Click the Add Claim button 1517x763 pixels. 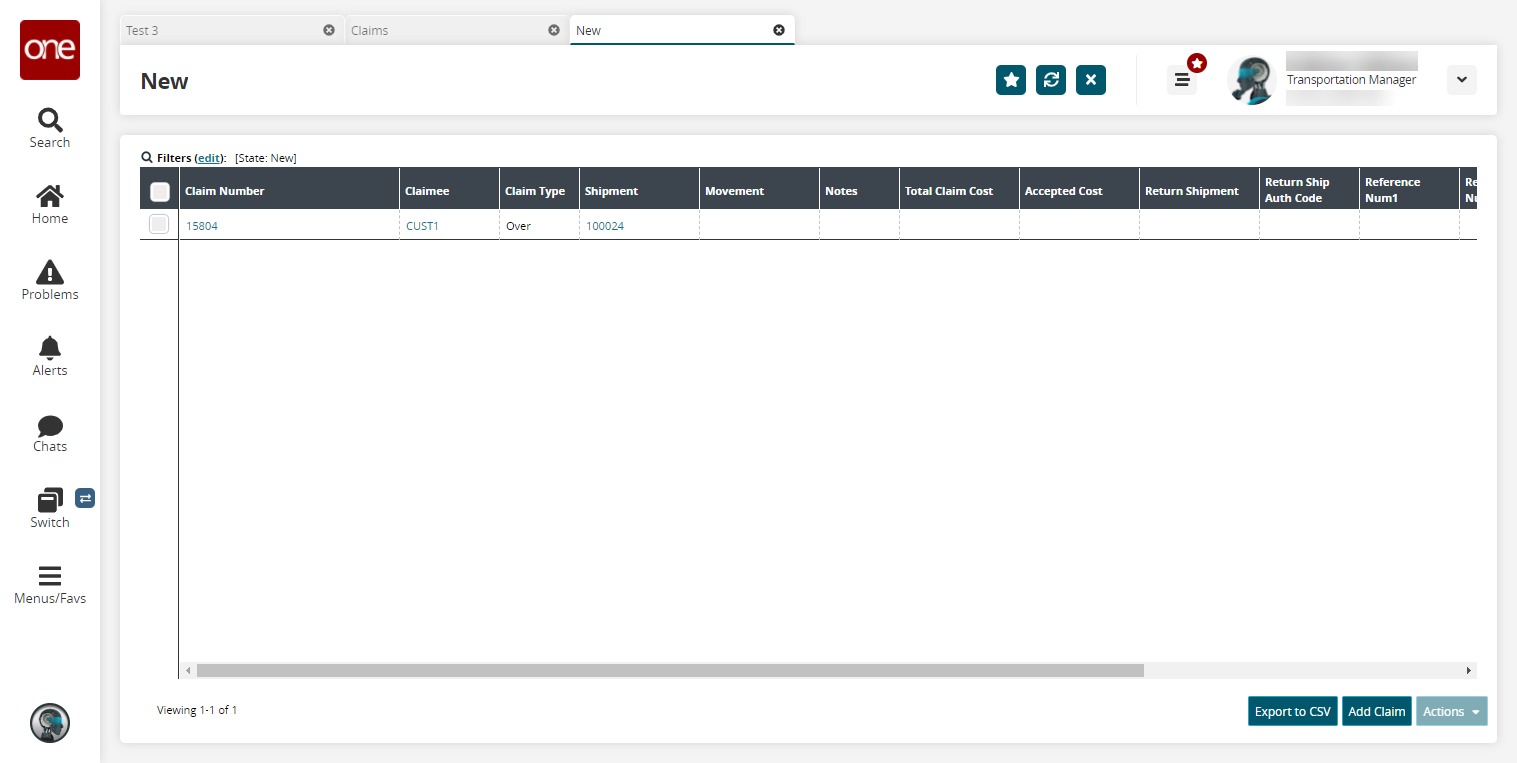click(x=1376, y=711)
